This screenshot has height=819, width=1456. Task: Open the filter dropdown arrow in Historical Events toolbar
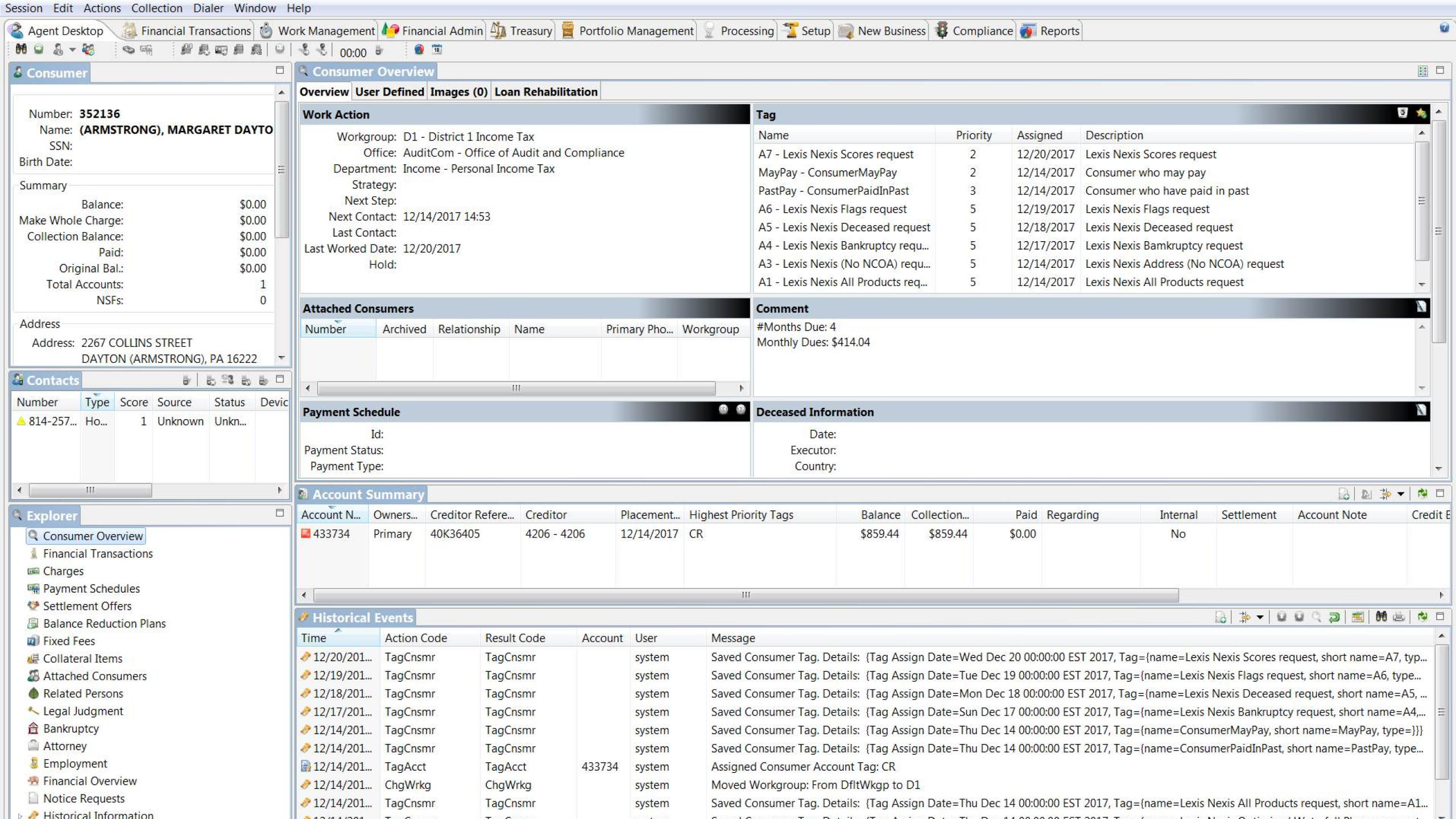coord(1260,617)
